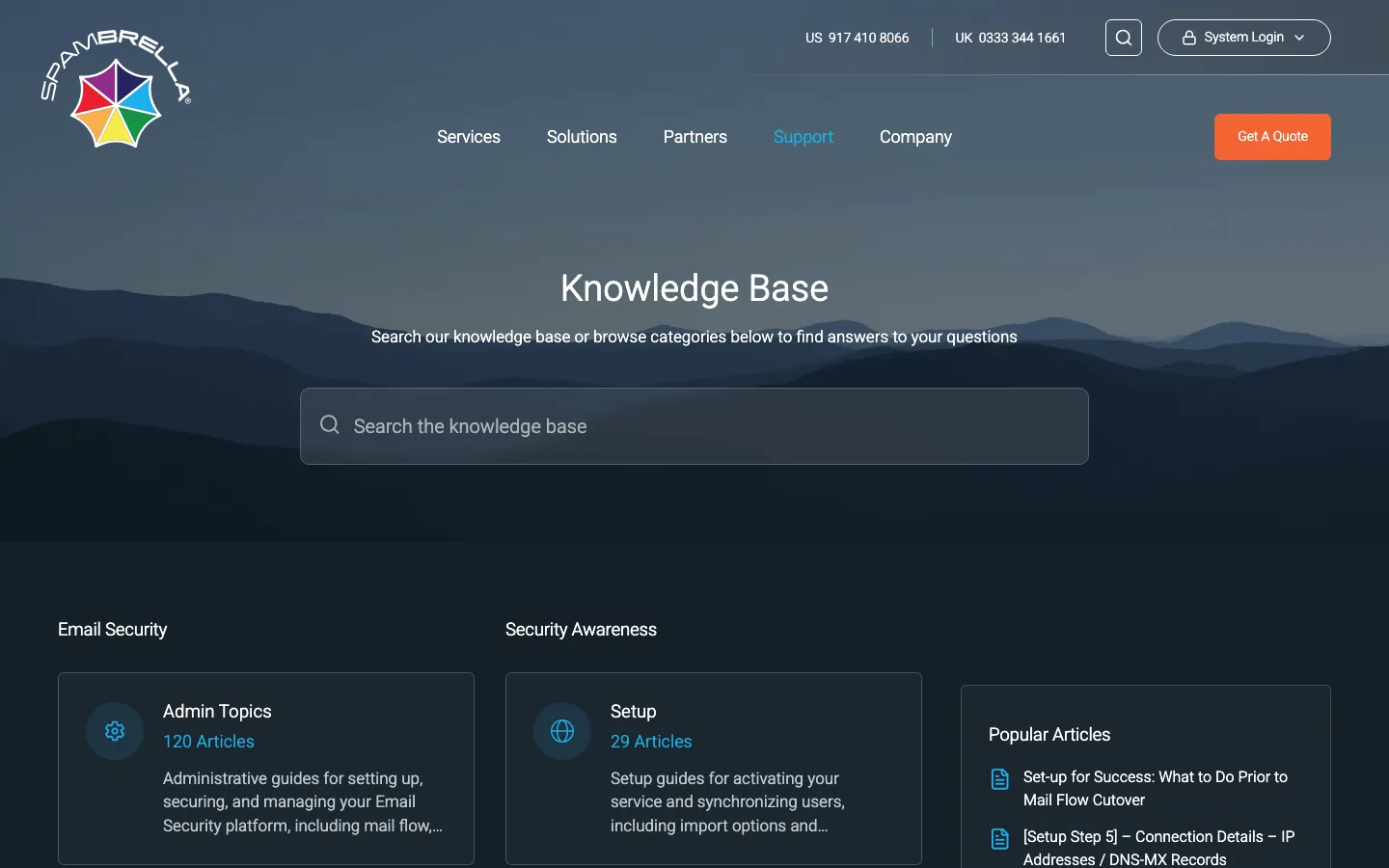
Task: Click the Spambrella umbrella logo
Action: (x=116, y=89)
